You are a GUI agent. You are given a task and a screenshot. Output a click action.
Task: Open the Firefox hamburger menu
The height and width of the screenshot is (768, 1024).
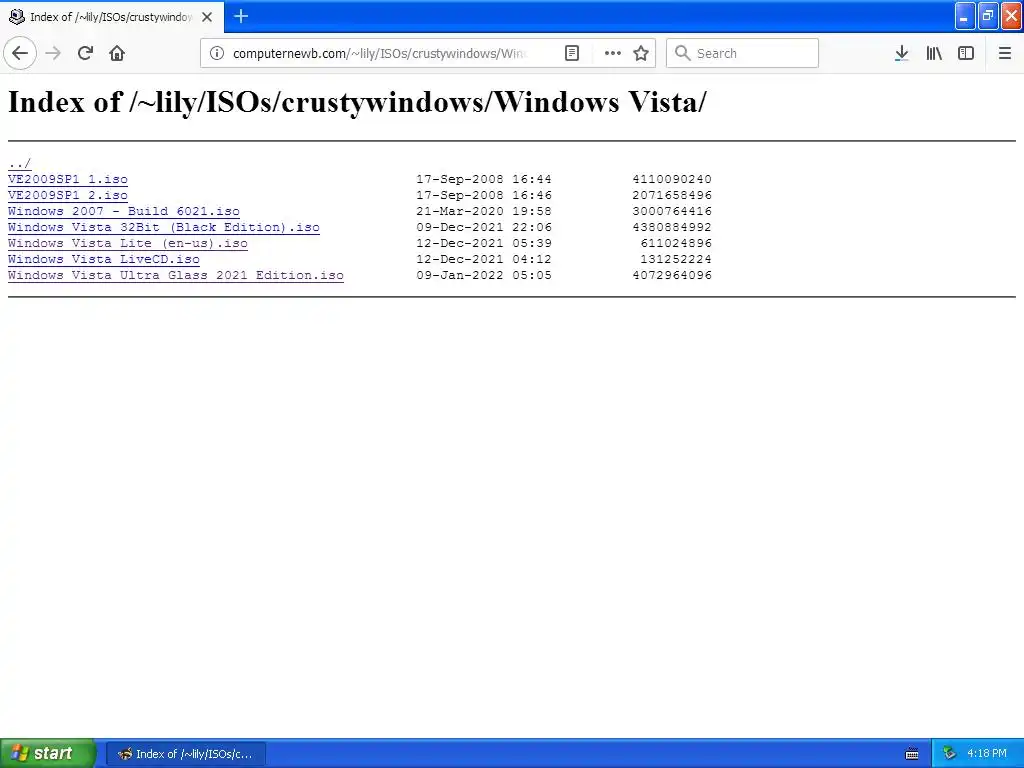tap(1005, 53)
